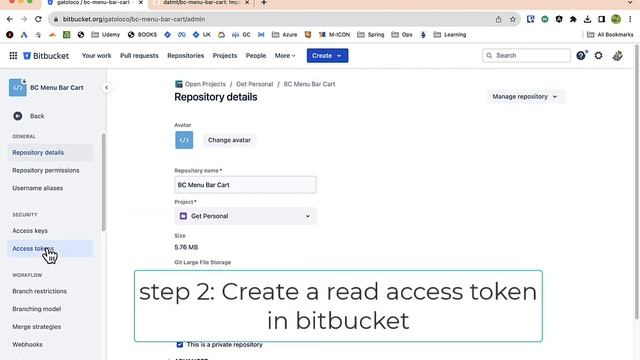Open the BC Menu Bar Cart breadcrumb link

(x=309, y=84)
